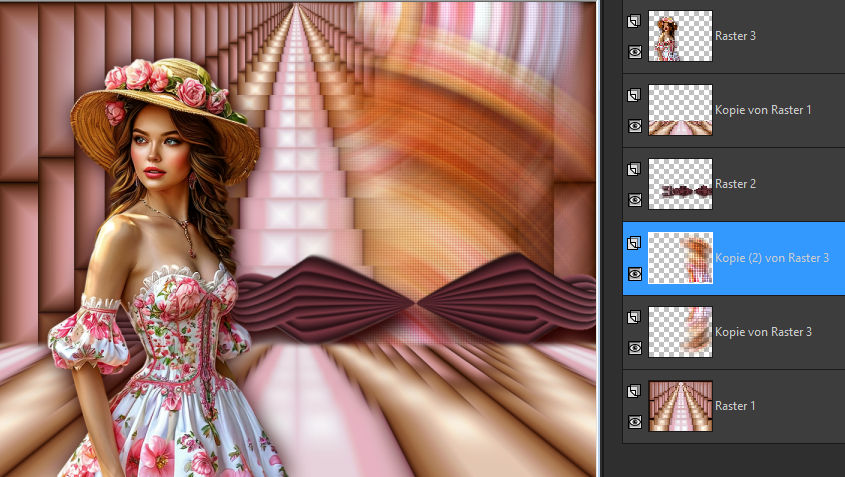Hide the Raster 3 layer using its eye

pyautogui.click(x=634, y=52)
